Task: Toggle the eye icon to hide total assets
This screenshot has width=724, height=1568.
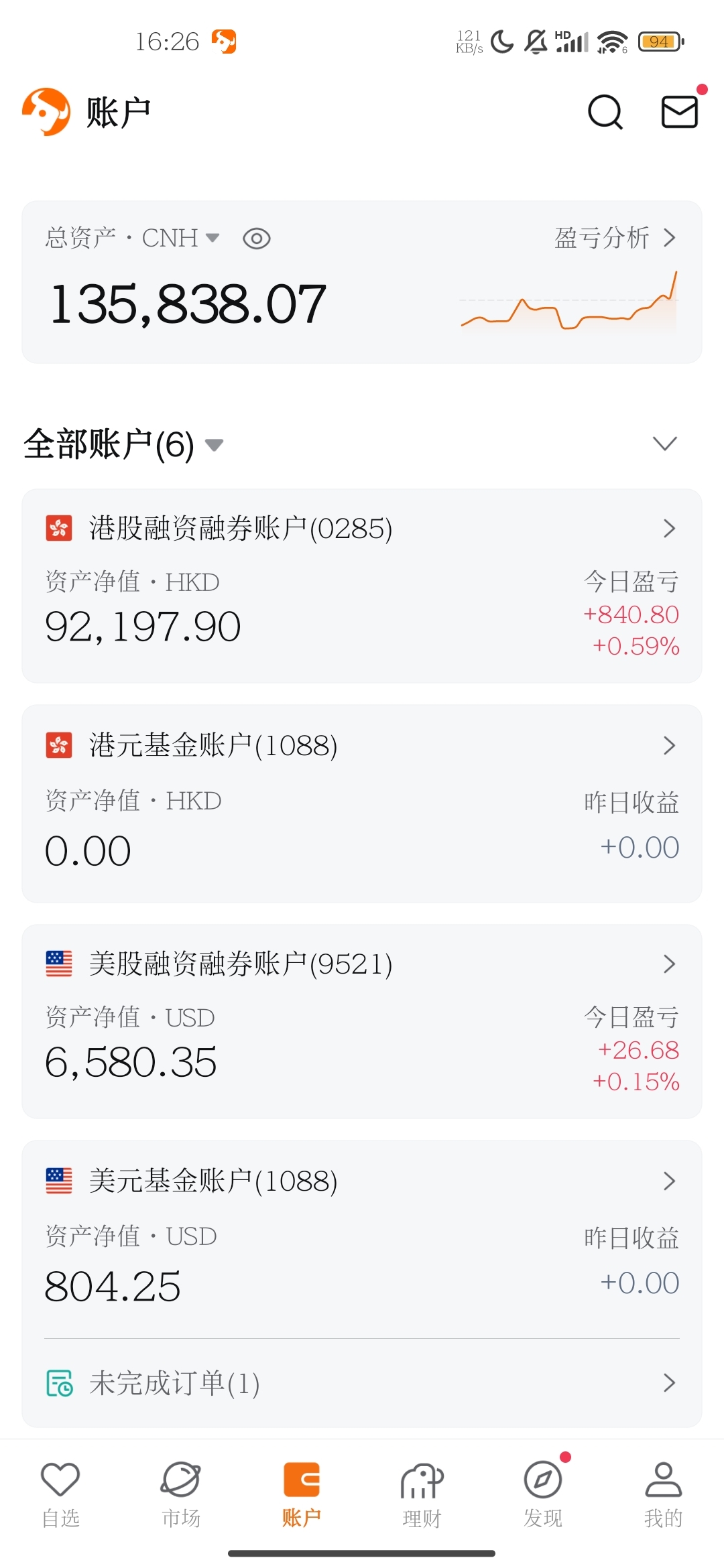Action: click(x=257, y=239)
